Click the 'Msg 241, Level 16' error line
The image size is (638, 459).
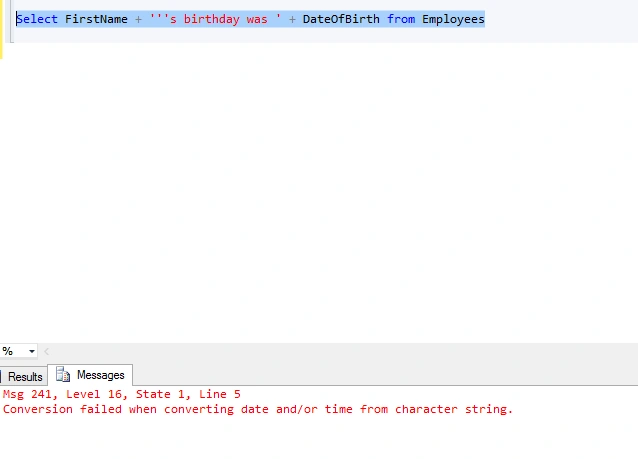(122, 394)
